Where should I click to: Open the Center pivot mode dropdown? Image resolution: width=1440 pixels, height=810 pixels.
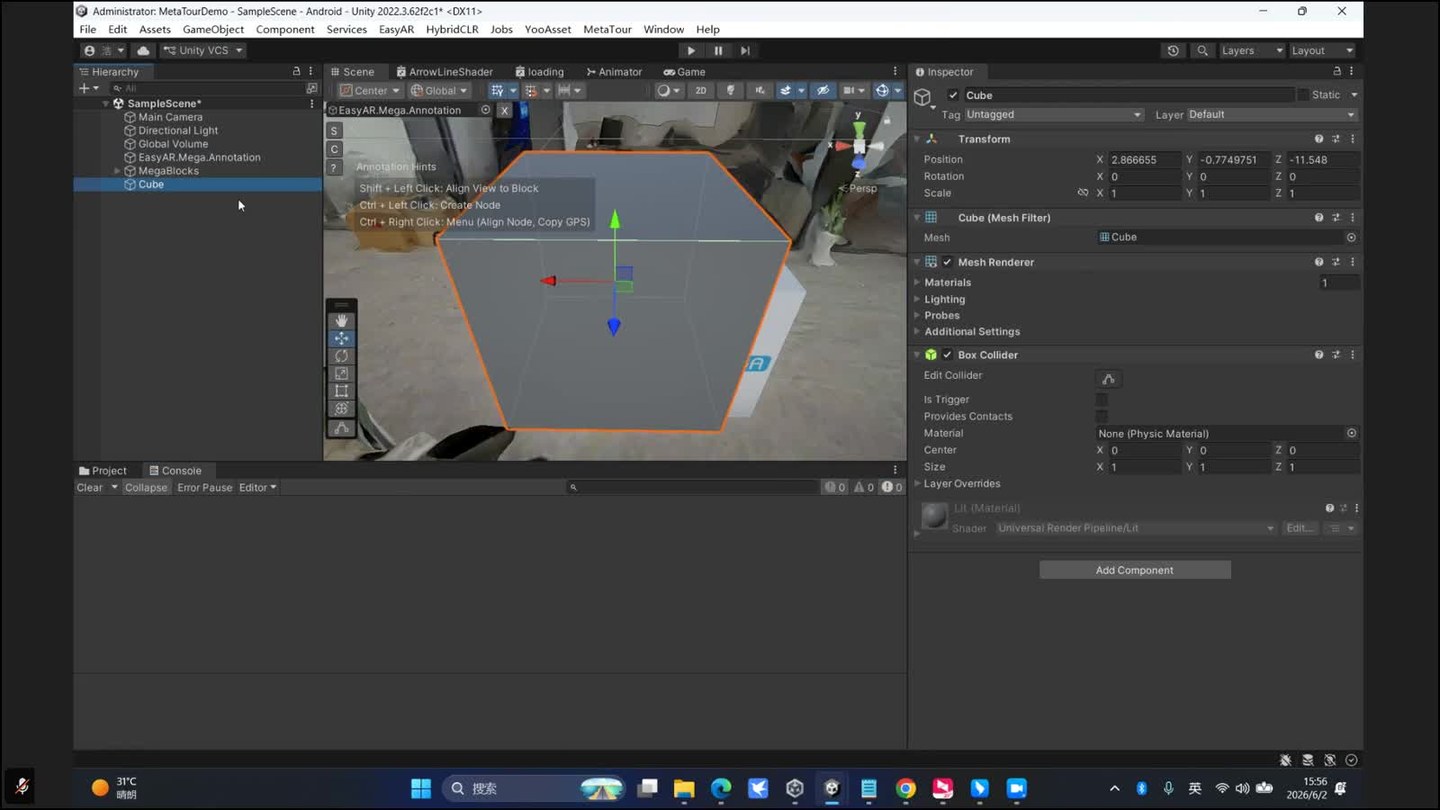coord(369,90)
